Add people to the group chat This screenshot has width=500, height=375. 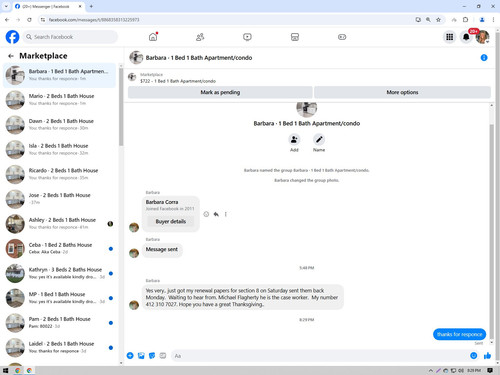pyautogui.click(x=294, y=139)
